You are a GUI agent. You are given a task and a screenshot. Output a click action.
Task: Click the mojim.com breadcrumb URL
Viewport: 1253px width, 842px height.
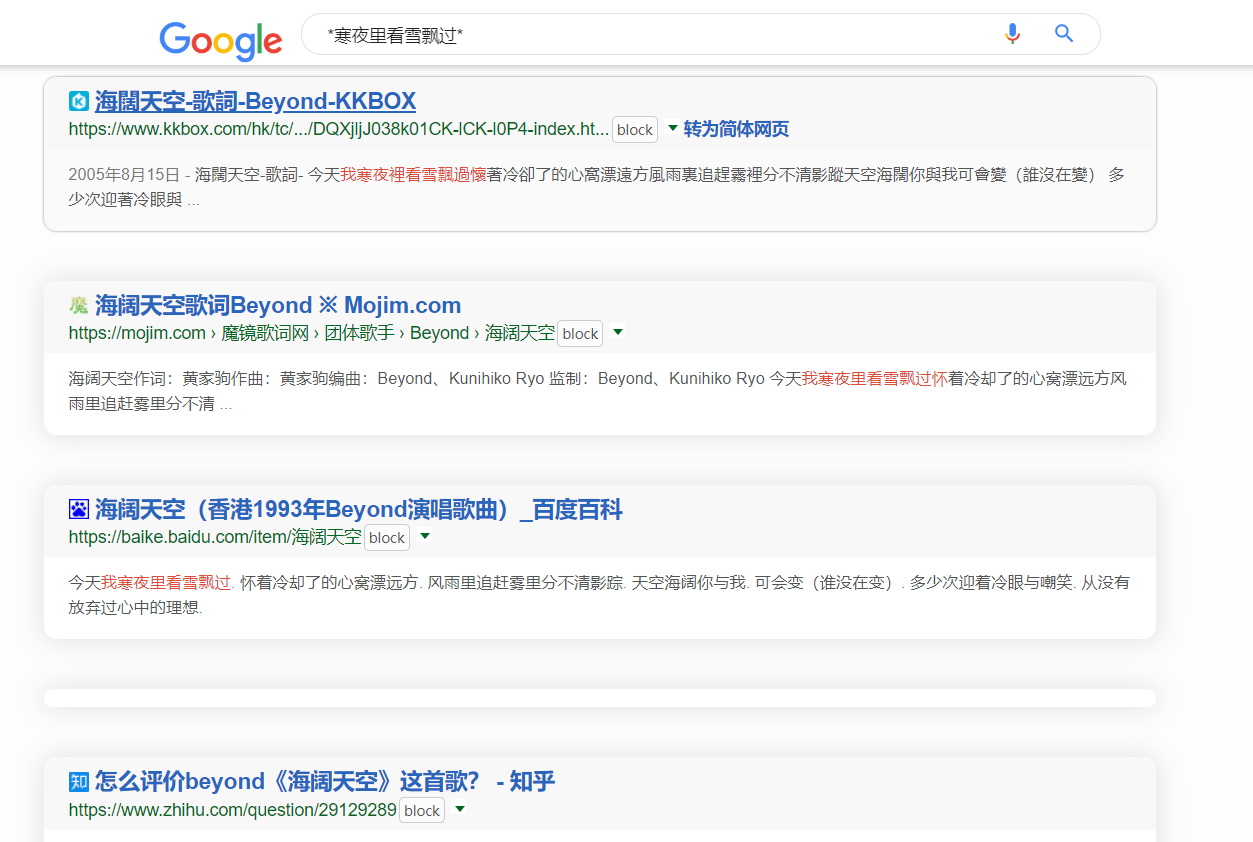pos(312,333)
